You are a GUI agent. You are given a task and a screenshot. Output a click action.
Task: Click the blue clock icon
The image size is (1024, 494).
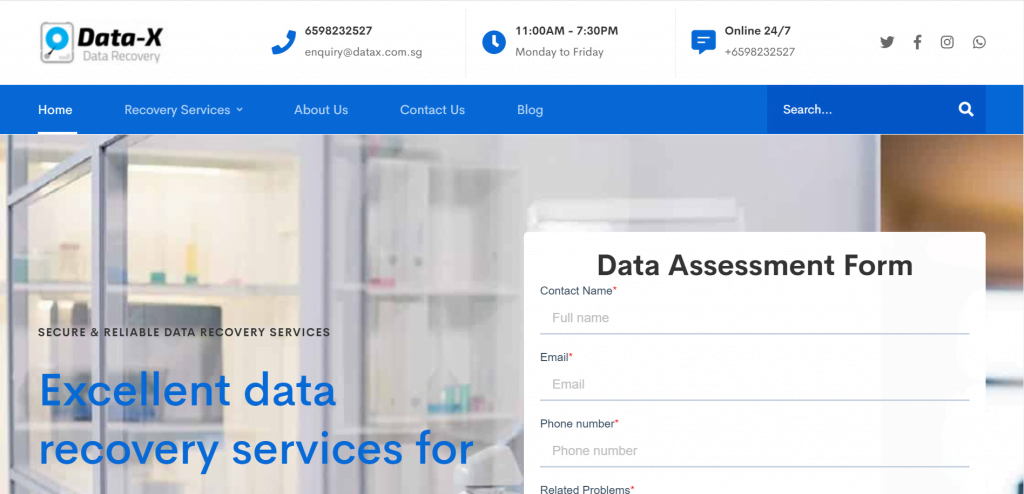click(494, 42)
